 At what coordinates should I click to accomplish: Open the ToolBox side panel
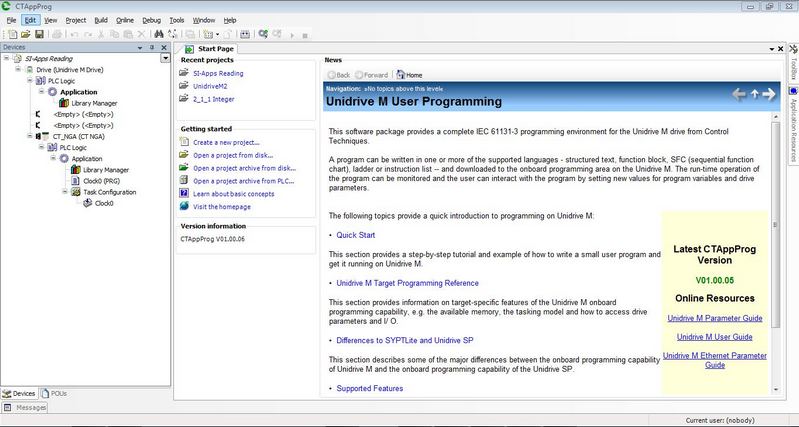[793, 62]
